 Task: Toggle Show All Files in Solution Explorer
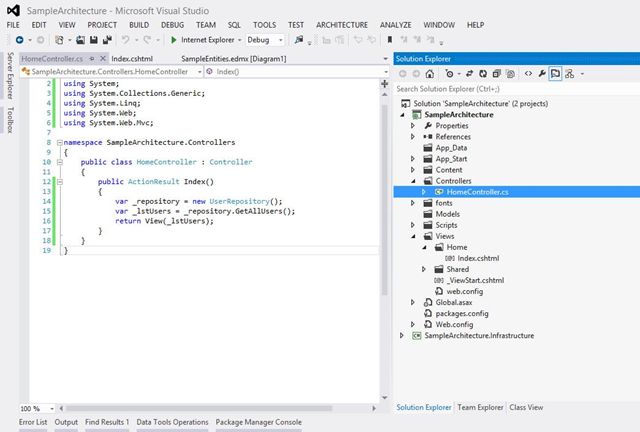click(512, 73)
